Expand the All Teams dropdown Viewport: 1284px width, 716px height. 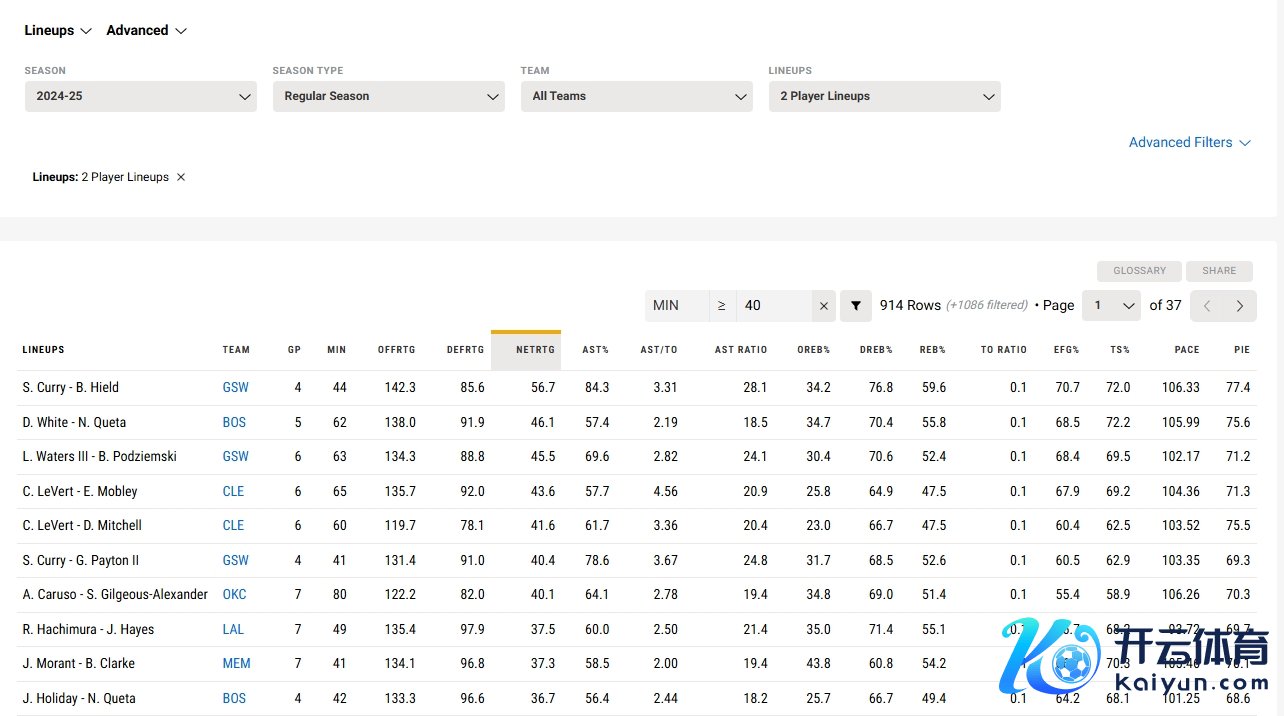[x=636, y=96]
